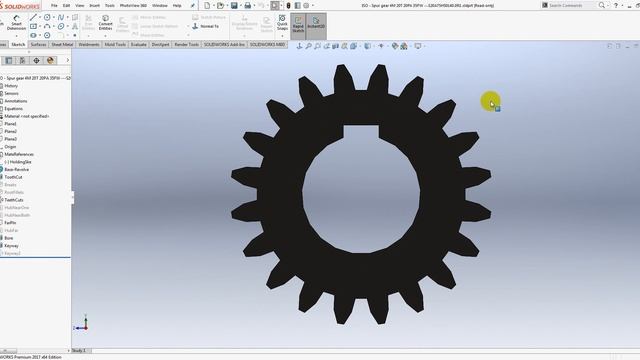Open the Insert menu
640x360 pixels.
[x=94, y=6]
